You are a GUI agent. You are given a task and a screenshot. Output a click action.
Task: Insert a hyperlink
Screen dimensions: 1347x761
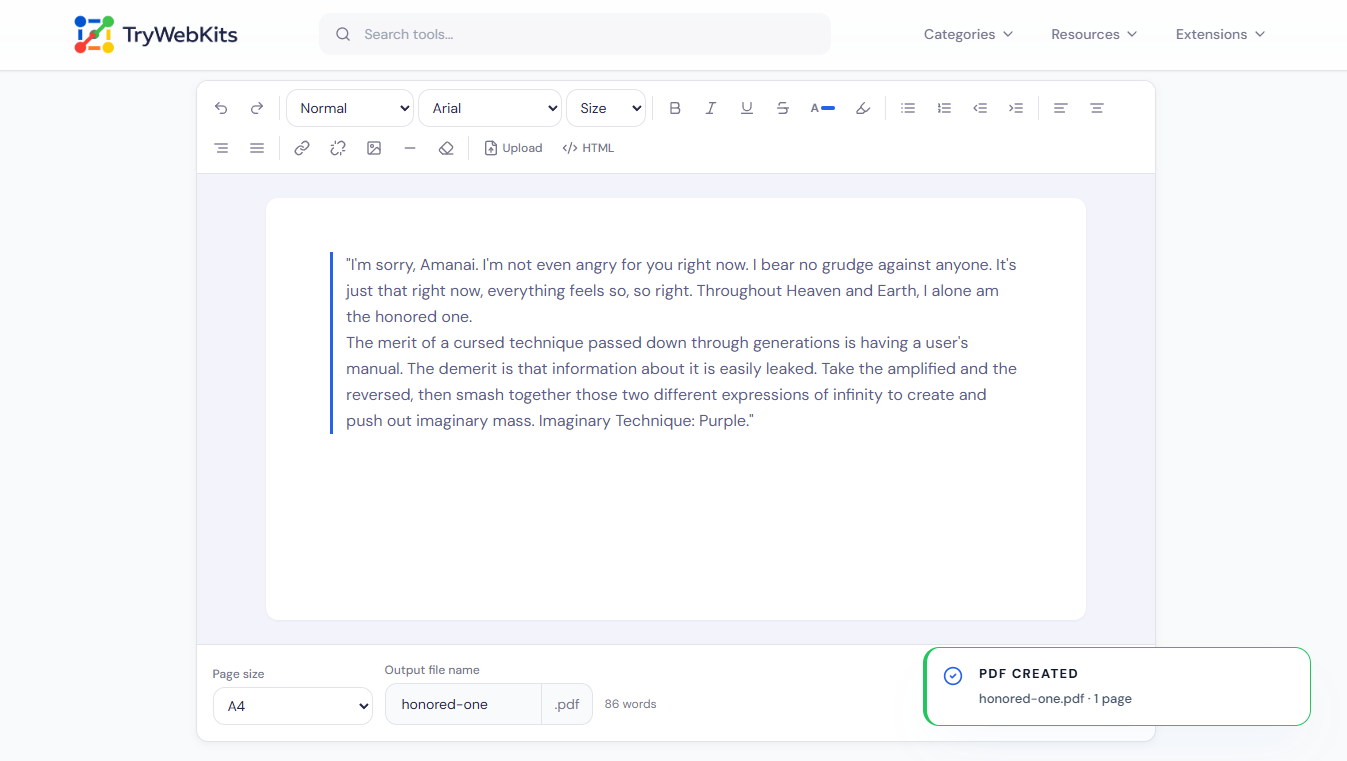click(302, 148)
